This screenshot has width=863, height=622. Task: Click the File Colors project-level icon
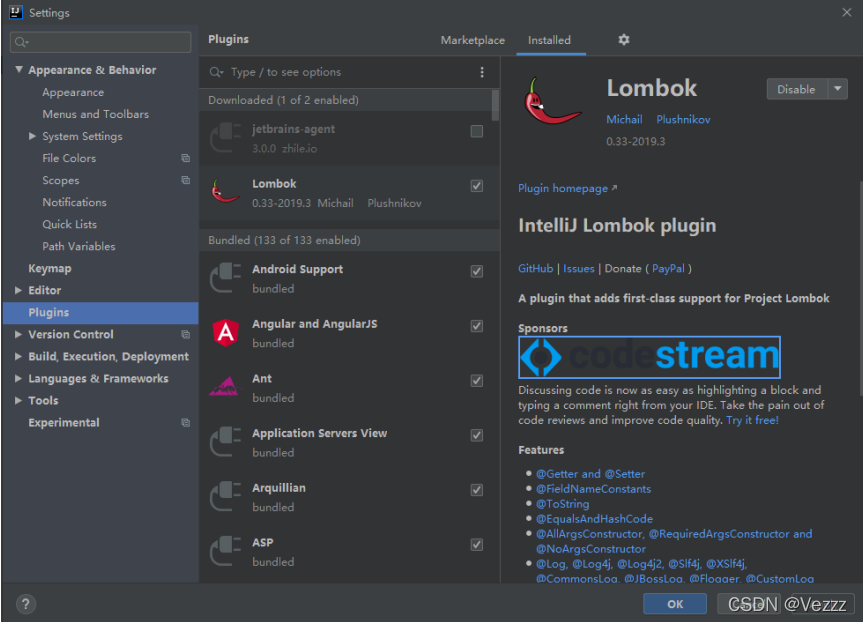(185, 158)
